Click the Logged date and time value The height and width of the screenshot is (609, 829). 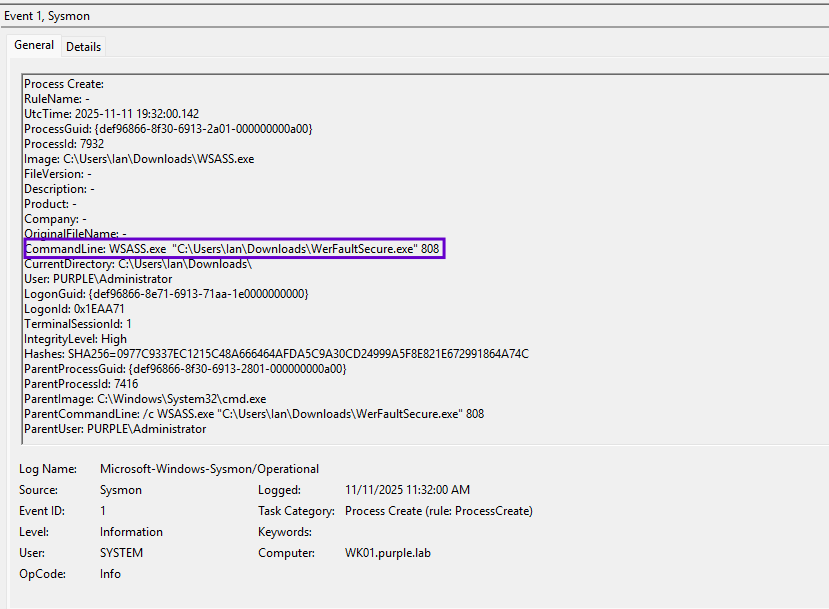(x=407, y=490)
